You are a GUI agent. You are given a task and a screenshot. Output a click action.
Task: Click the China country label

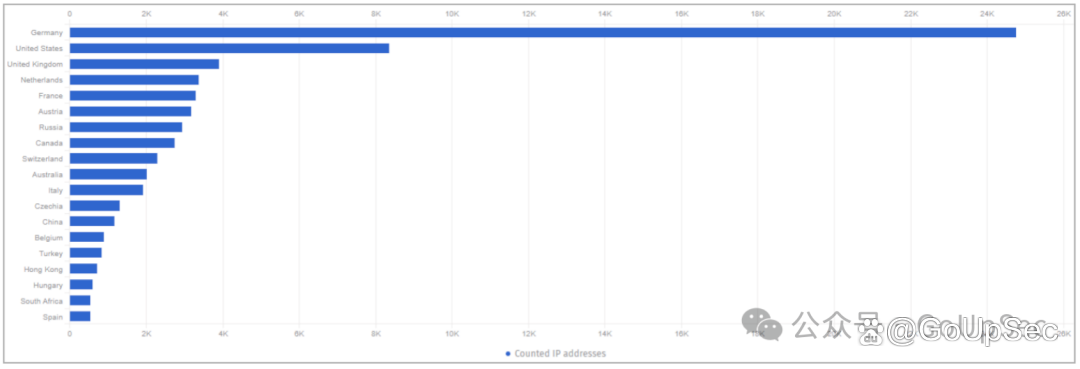point(52,222)
